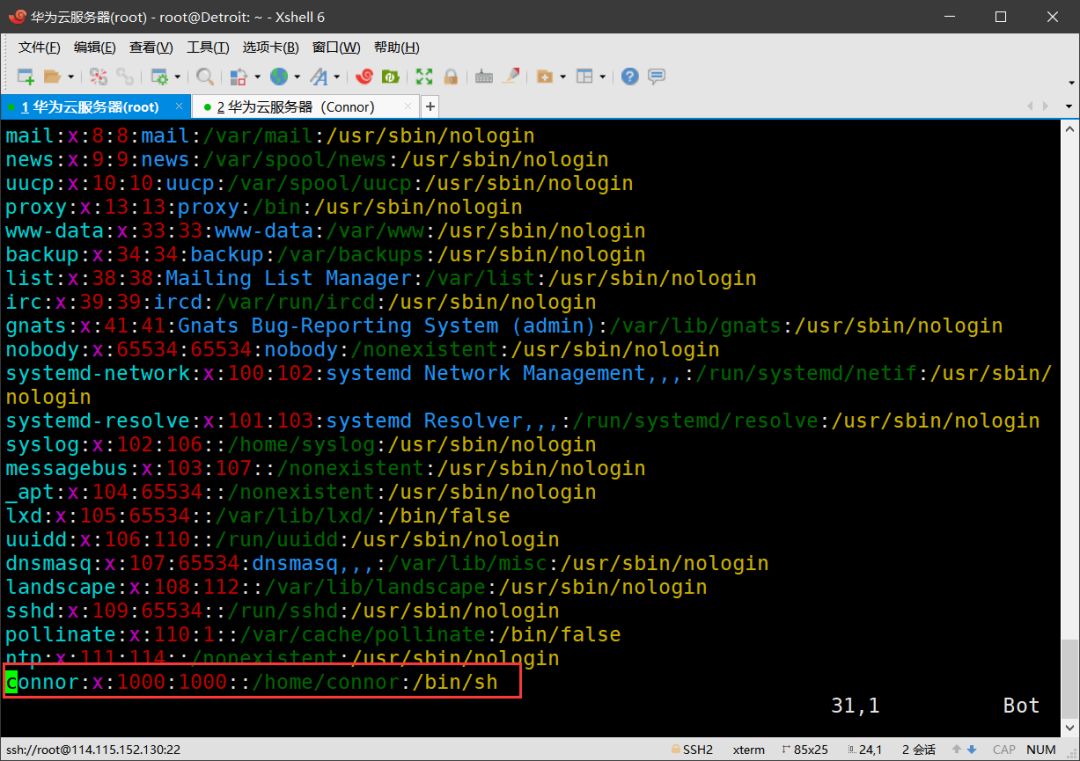Click the highlight pen icon
This screenshot has width=1080, height=761.
(x=511, y=76)
